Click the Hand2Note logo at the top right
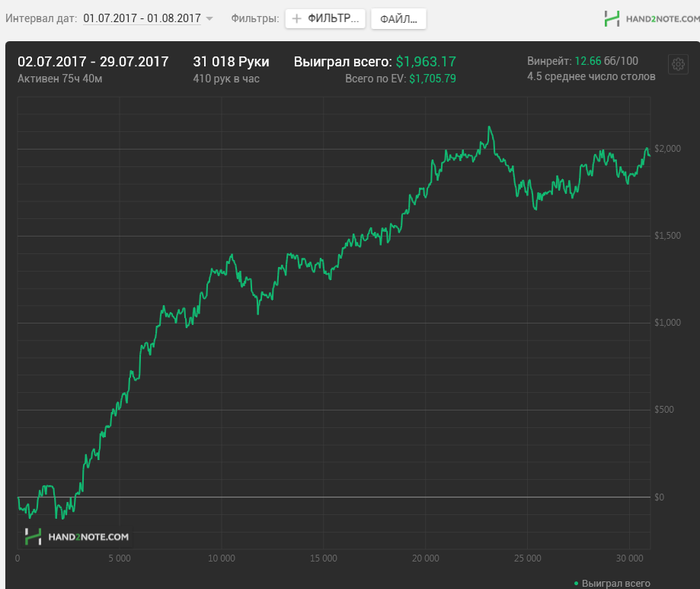700x589 pixels. coord(651,19)
